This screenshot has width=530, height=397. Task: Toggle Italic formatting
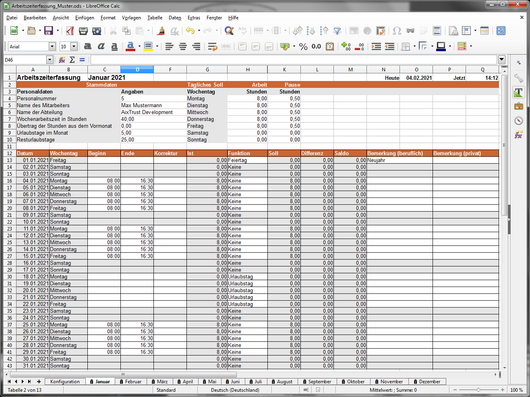point(101,46)
